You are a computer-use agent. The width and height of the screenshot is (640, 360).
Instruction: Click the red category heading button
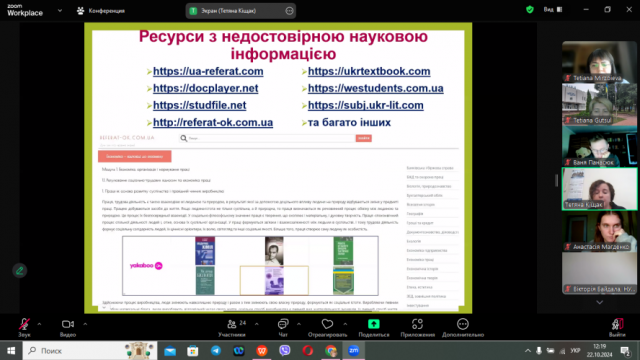[x=134, y=156]
